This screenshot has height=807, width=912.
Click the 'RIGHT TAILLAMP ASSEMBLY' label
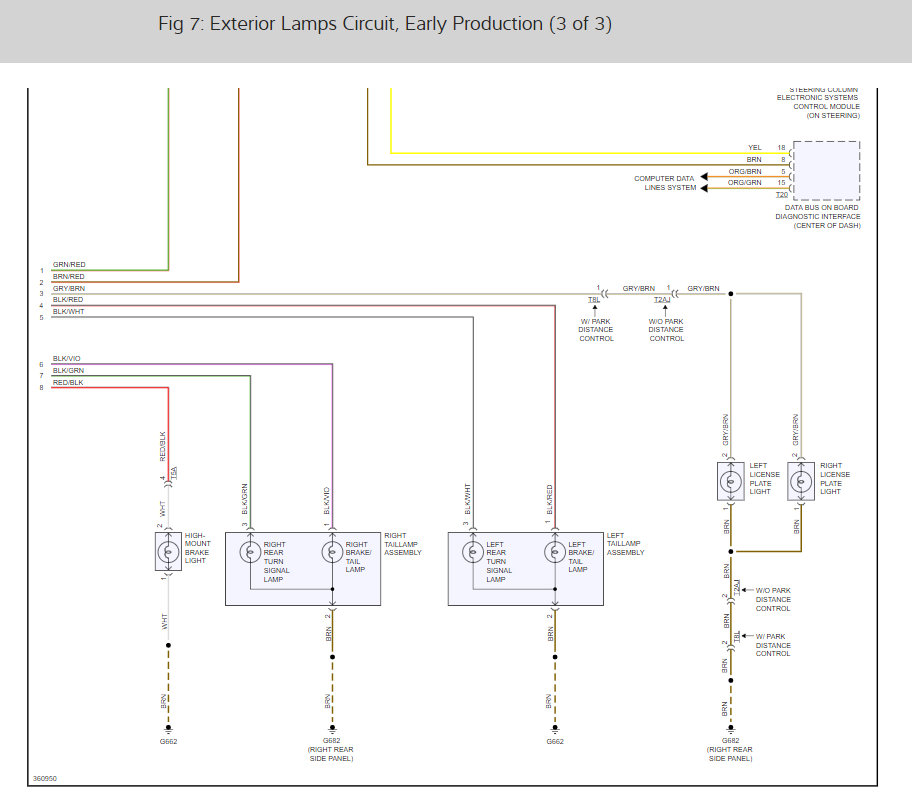pyautogui.click(x=402, y=544)
